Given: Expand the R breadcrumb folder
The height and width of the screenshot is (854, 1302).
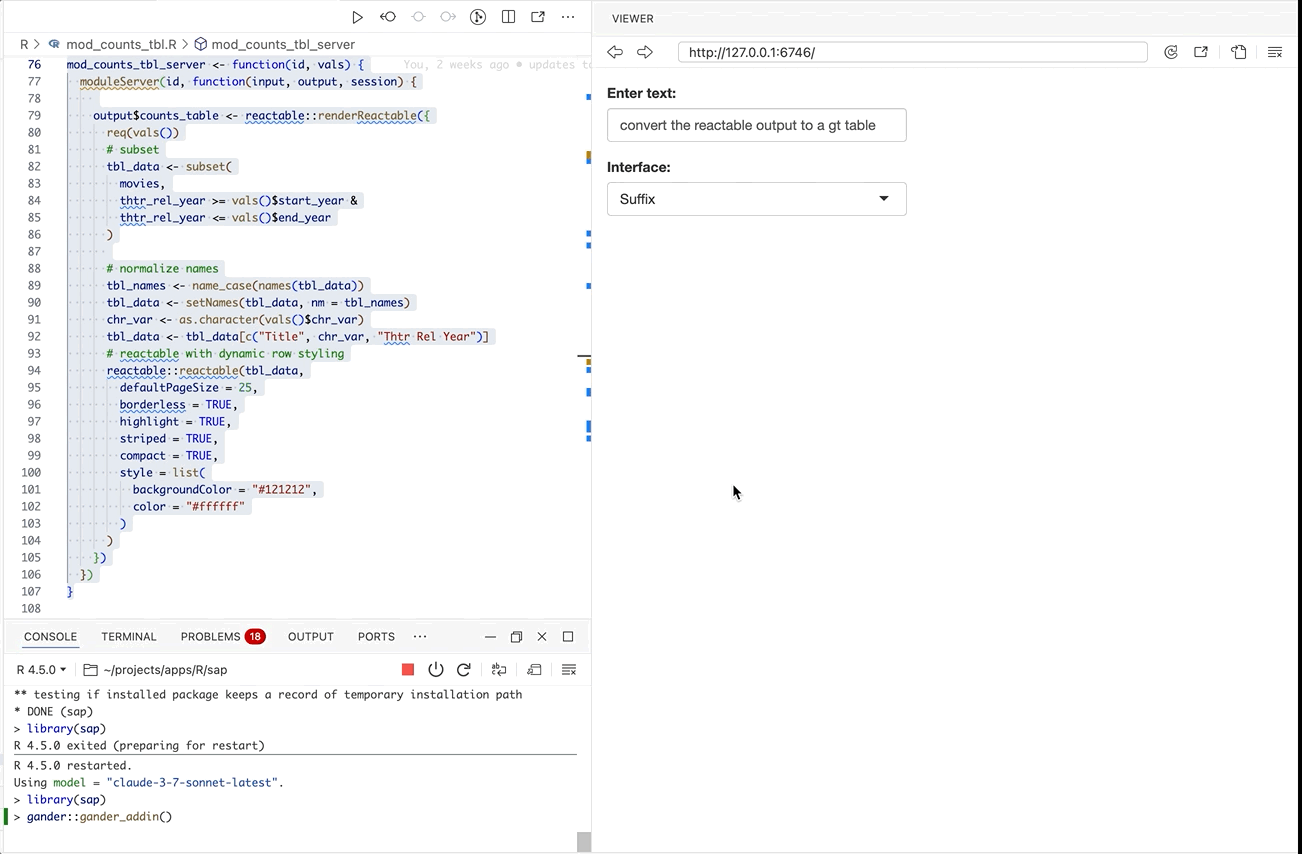Looking at the screenshot, I should pos(24,44).
